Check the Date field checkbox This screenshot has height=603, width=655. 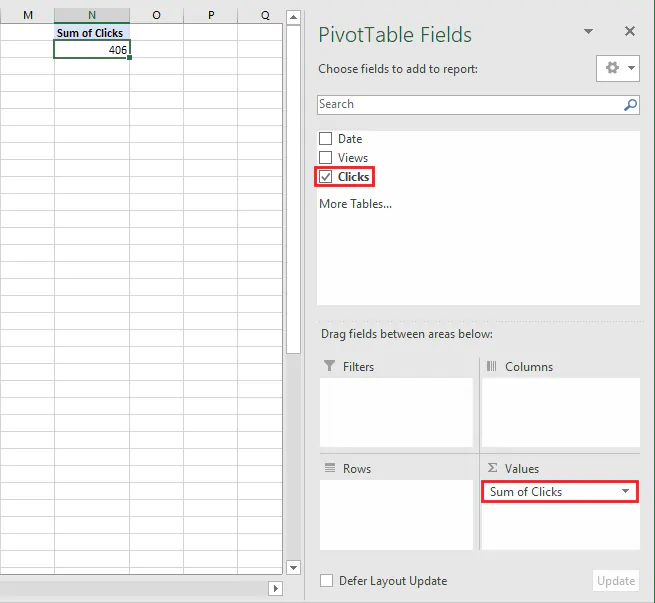tap(325, 139)
